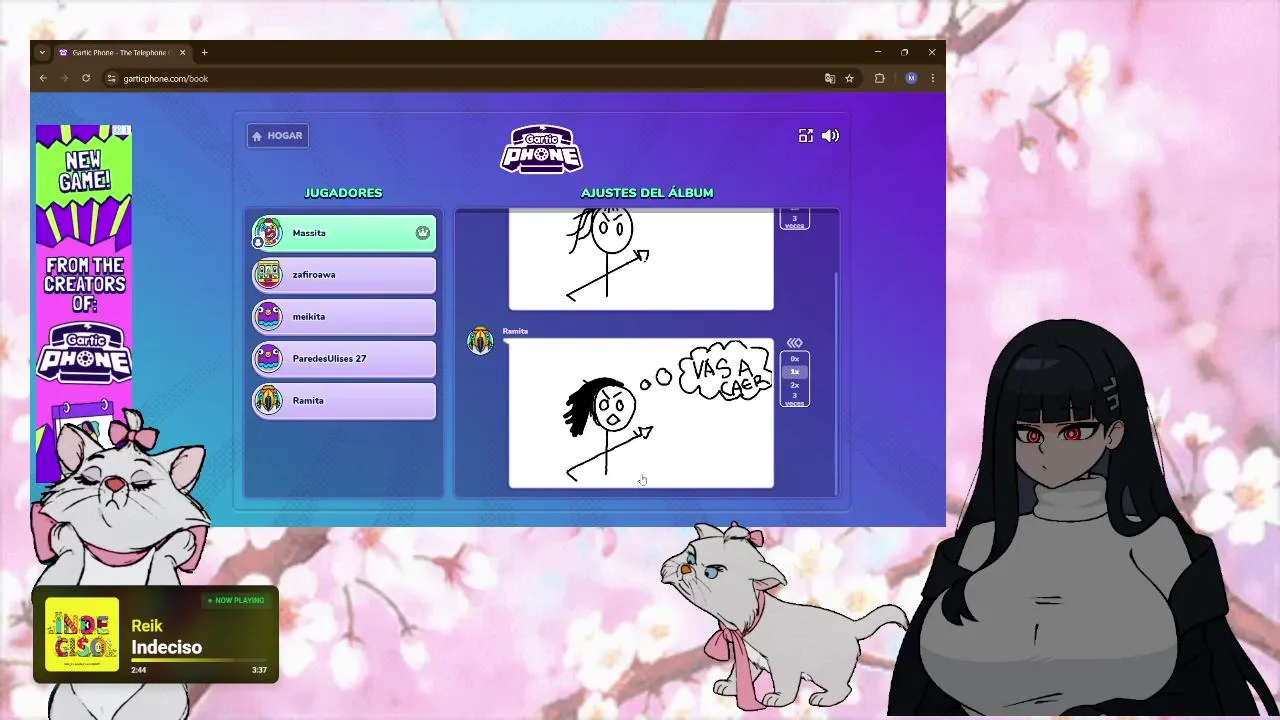Select player meikita in the list

click(x=343, y=317)
